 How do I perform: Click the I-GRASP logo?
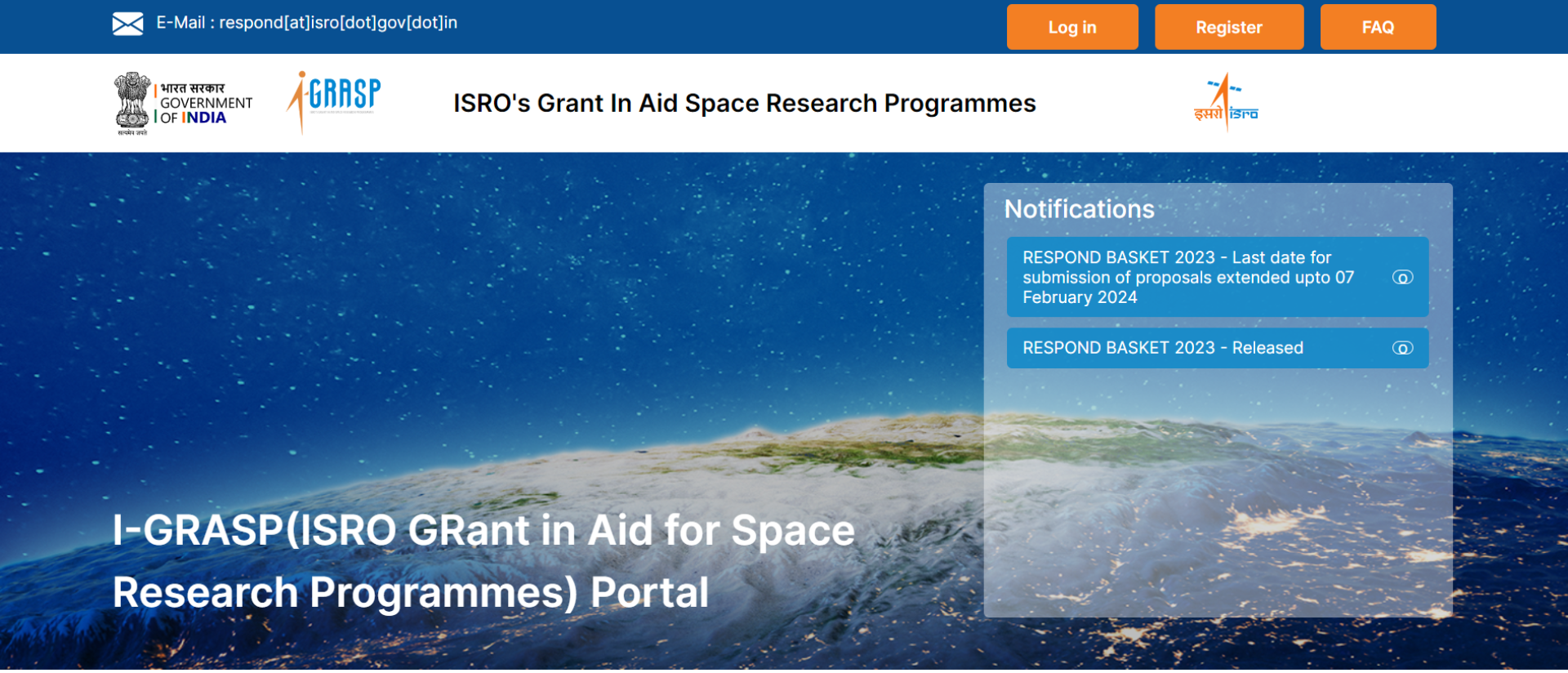[x=334, y=102]
